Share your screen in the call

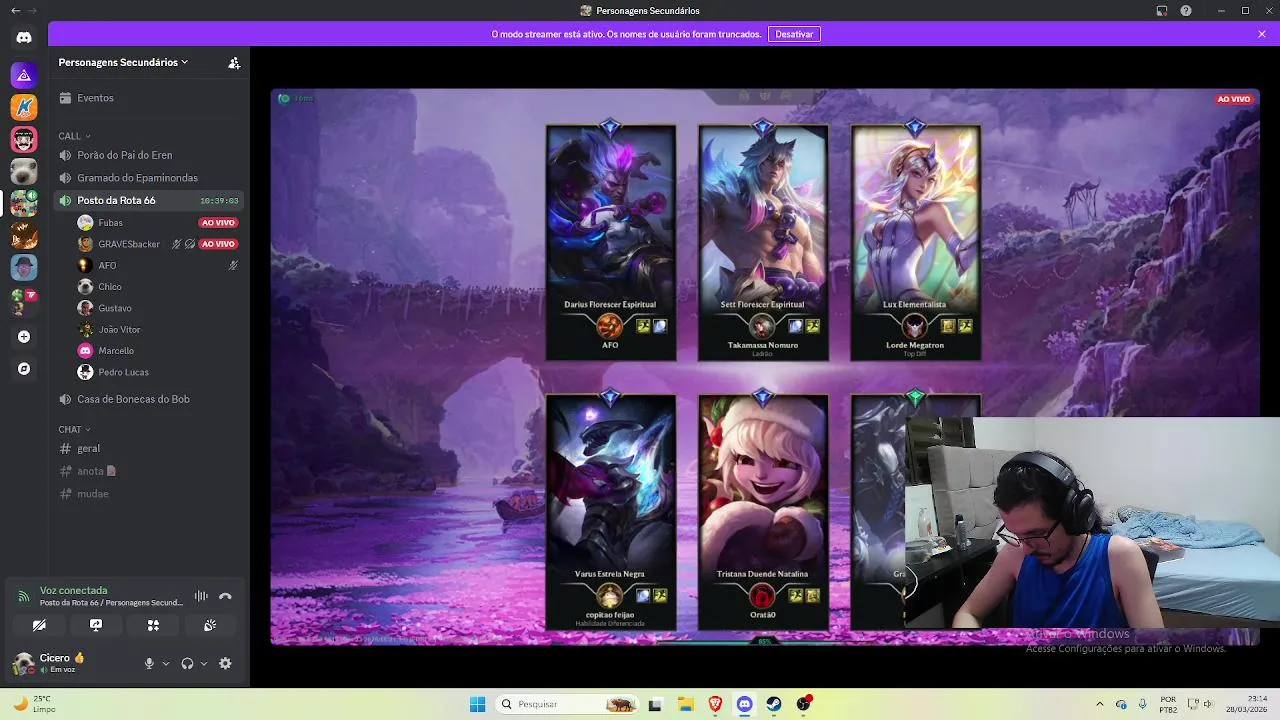click(96, 625)
